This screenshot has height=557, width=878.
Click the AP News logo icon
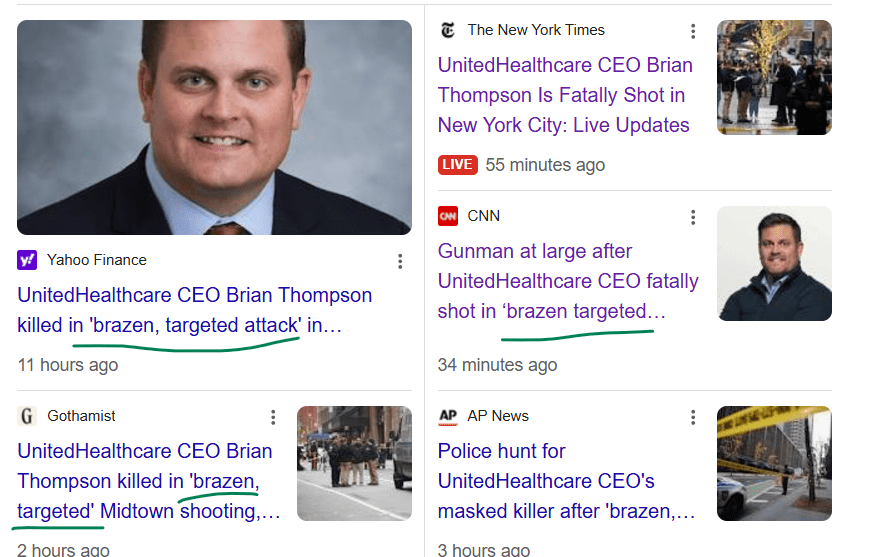pyautogui.click(x=448, y=416)
